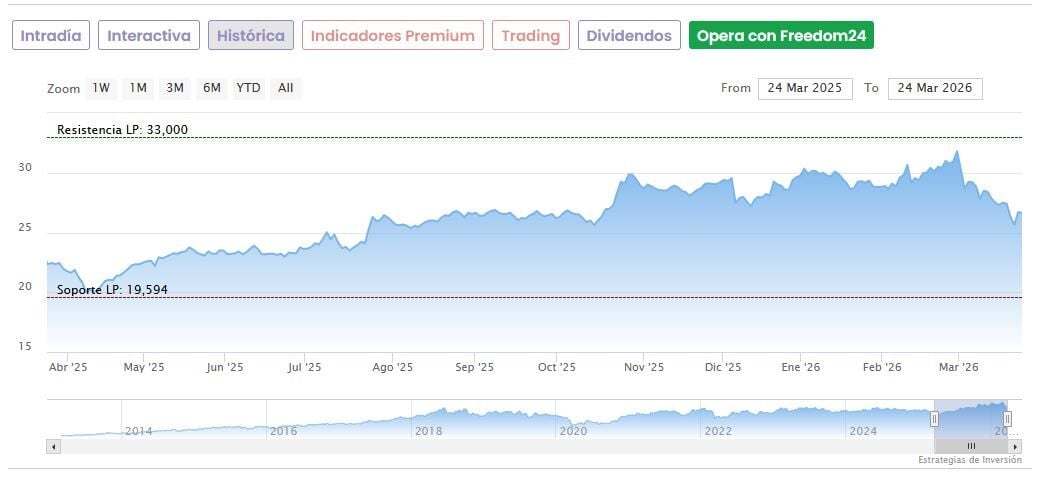Screen dimensions: 1040x477
Task: Click the left range handle in navigator
Action: click(x=935, y=419)
